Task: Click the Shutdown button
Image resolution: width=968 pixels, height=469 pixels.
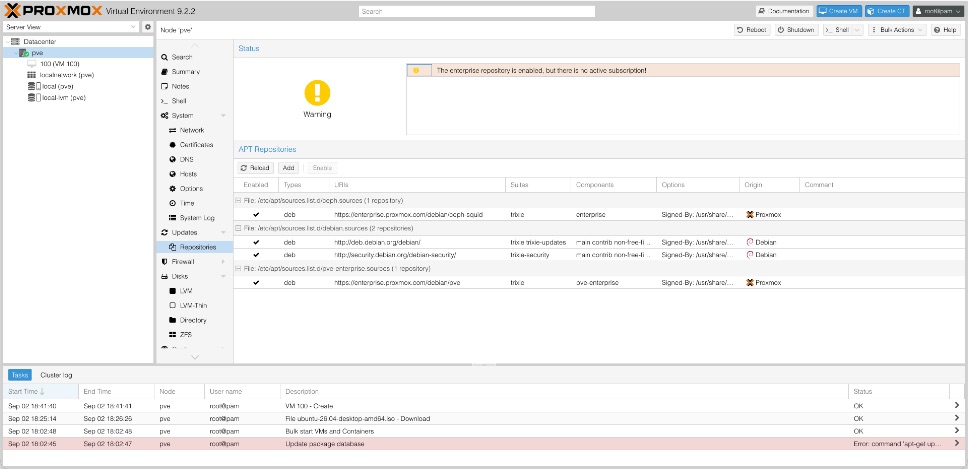Action: click(796, 30)
